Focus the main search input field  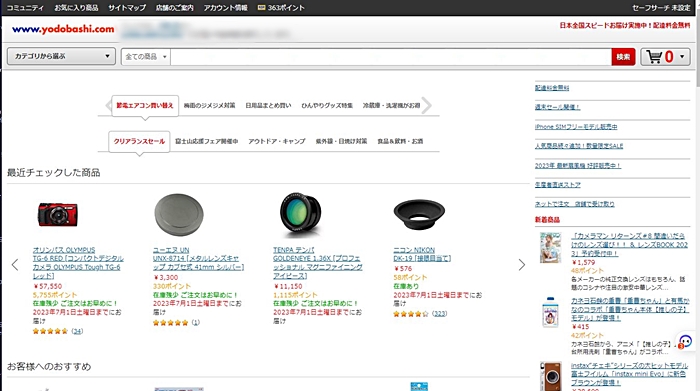391,57
